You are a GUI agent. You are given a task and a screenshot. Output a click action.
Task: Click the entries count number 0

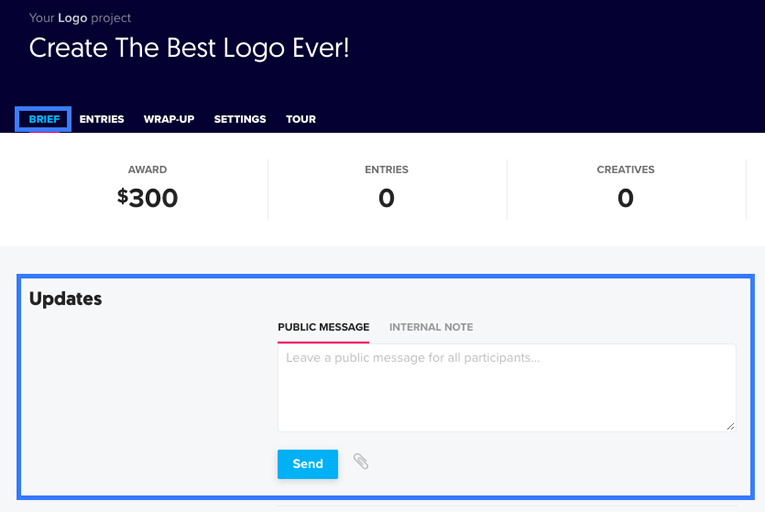click(x=386, y=198)
